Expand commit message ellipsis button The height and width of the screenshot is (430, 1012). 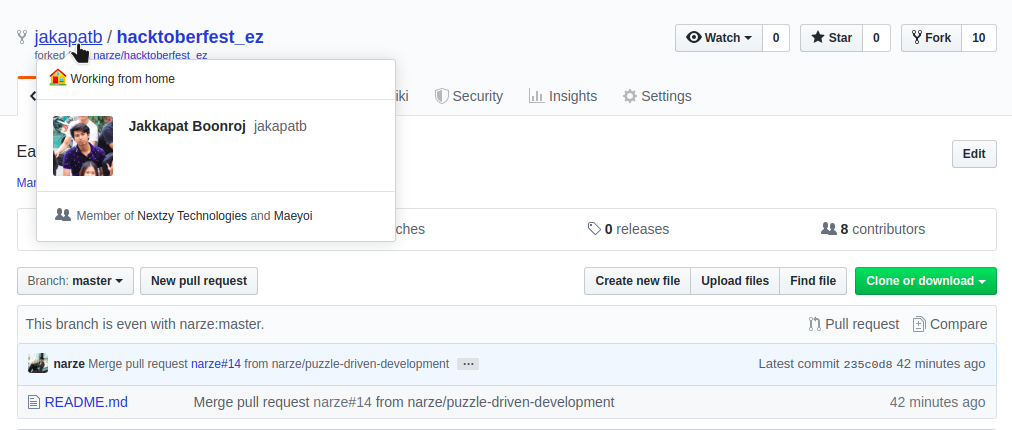tap(468, 364)
